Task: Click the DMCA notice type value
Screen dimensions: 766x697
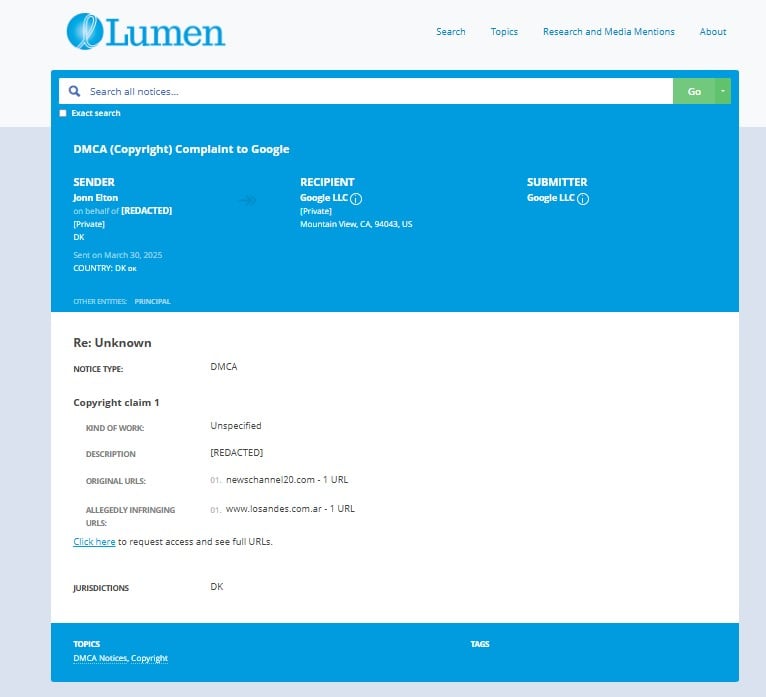Action: (224, 367)
